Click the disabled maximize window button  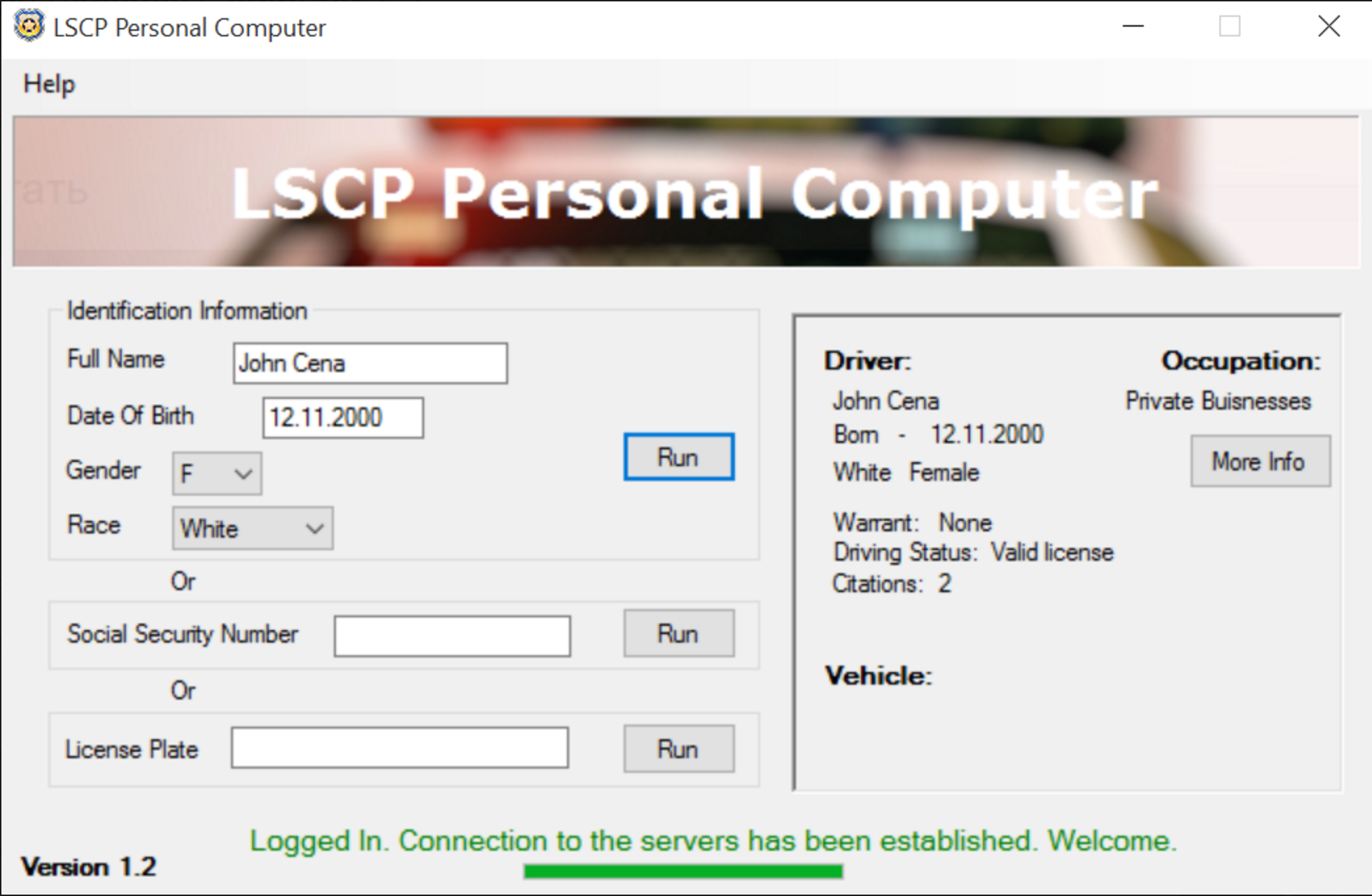click(x=1230, y=27)
